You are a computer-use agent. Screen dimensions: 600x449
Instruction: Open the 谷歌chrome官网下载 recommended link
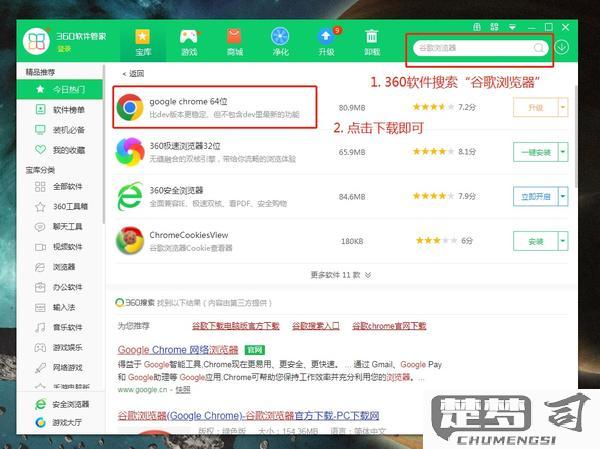point(389,326)
